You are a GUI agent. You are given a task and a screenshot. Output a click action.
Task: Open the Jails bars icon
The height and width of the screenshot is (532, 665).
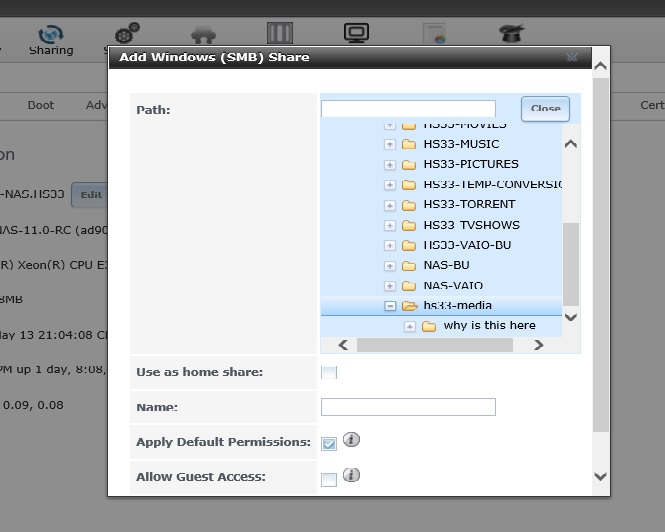(280, 33)
